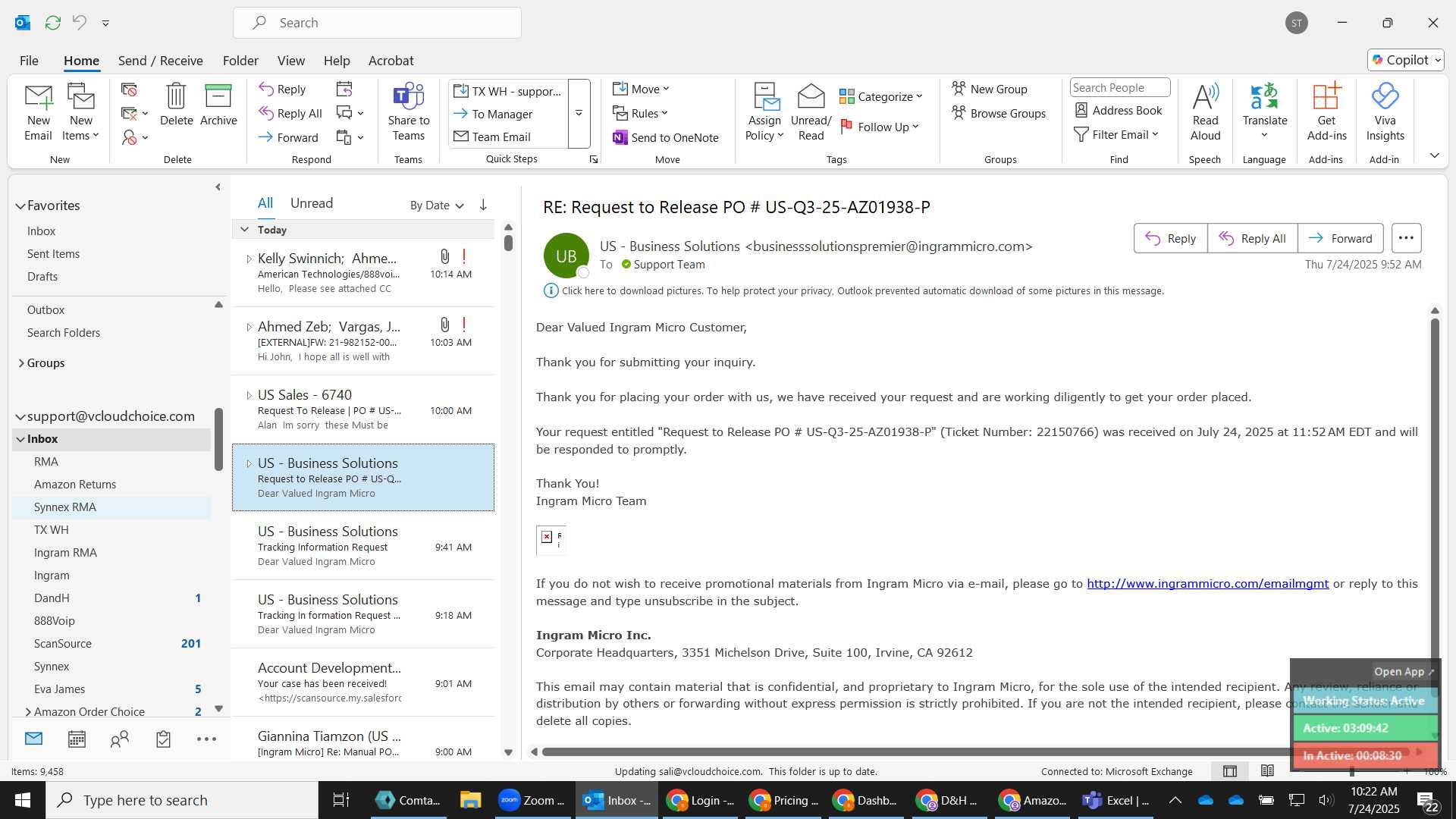Click Send/Receive All Folders sync icon
This screenshot has height=819, width=1456.
52,23
